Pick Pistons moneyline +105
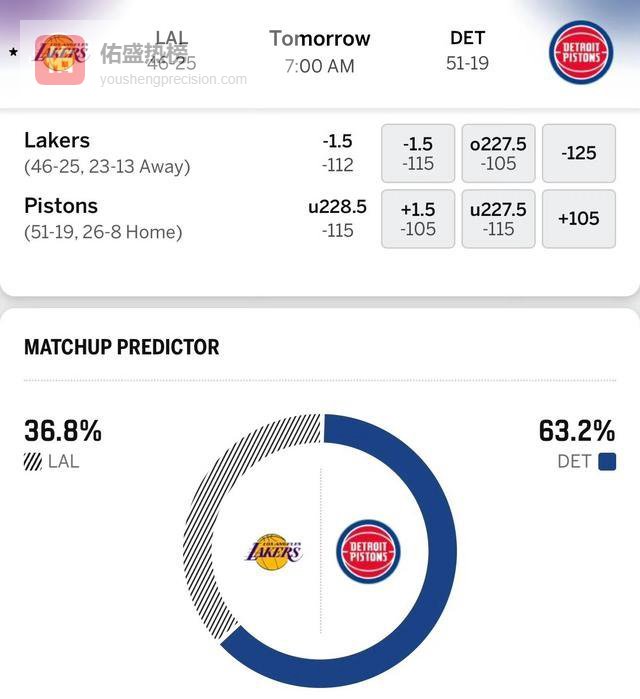This screenshot has width=640, height=699. coord(578,219)
